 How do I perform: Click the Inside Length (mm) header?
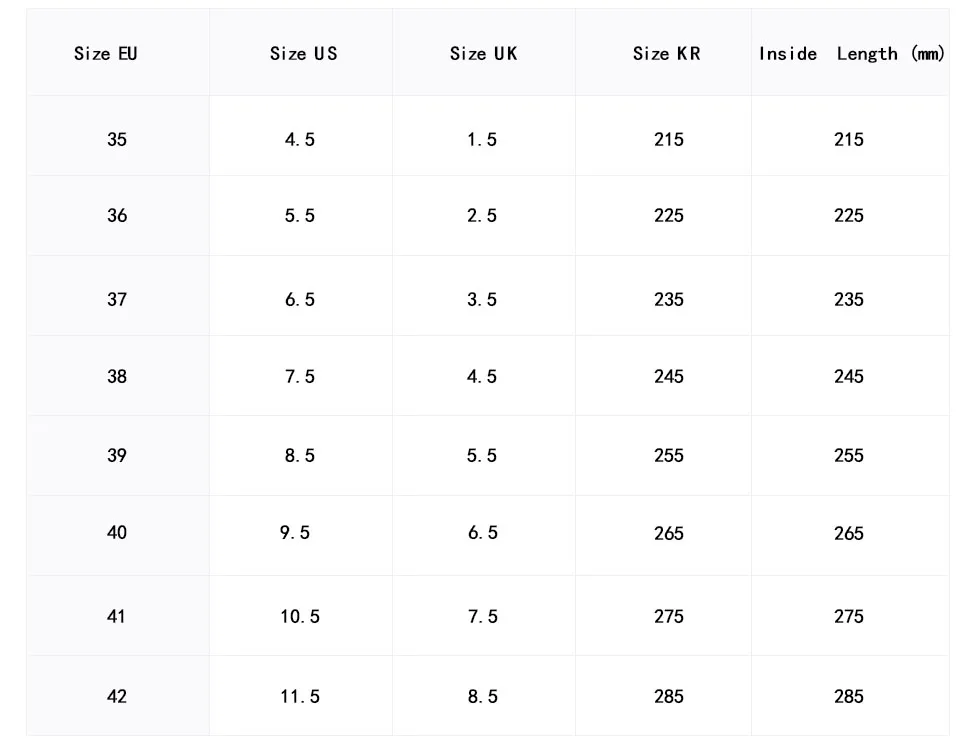[x=851, y=54]
